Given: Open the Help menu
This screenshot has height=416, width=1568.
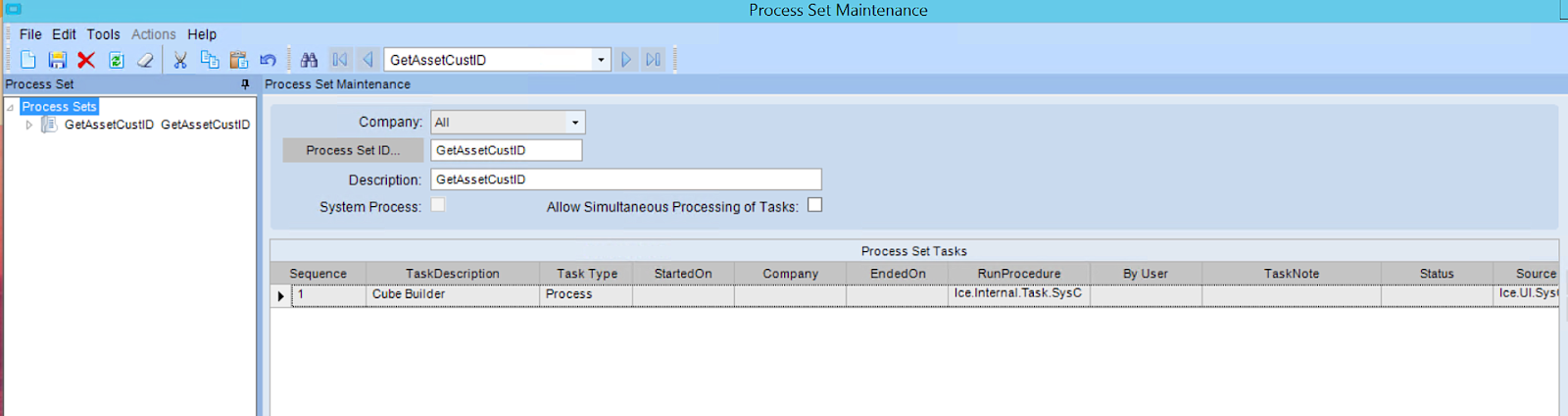Looking at the screenshot, I should (x=202, y=34).
